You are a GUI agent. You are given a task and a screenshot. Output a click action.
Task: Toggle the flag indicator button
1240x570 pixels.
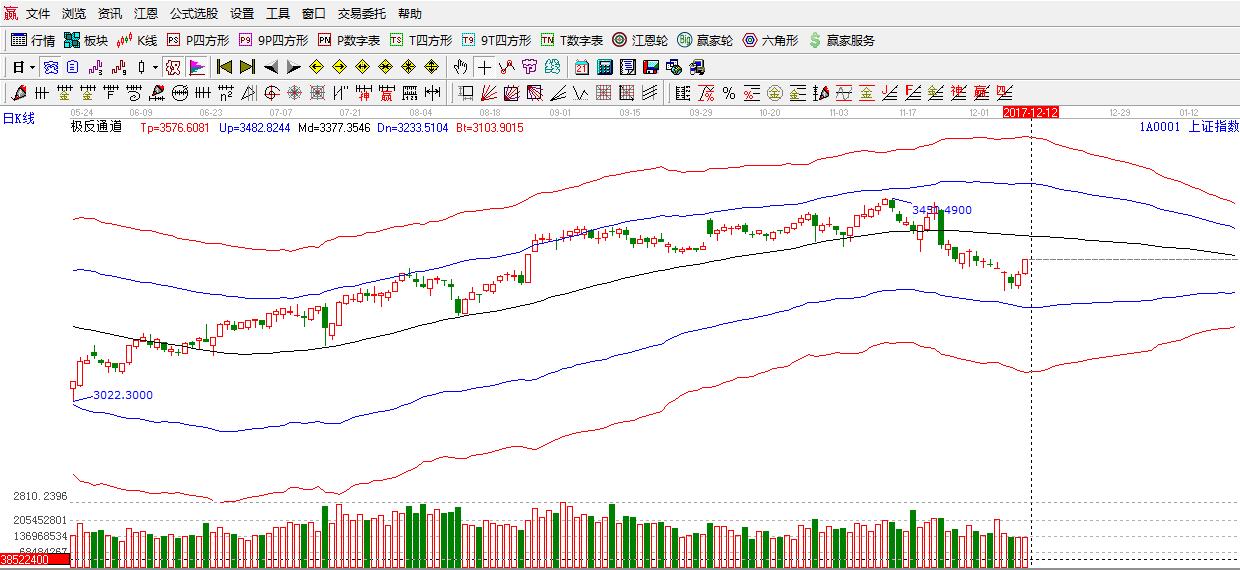[197, 68]
